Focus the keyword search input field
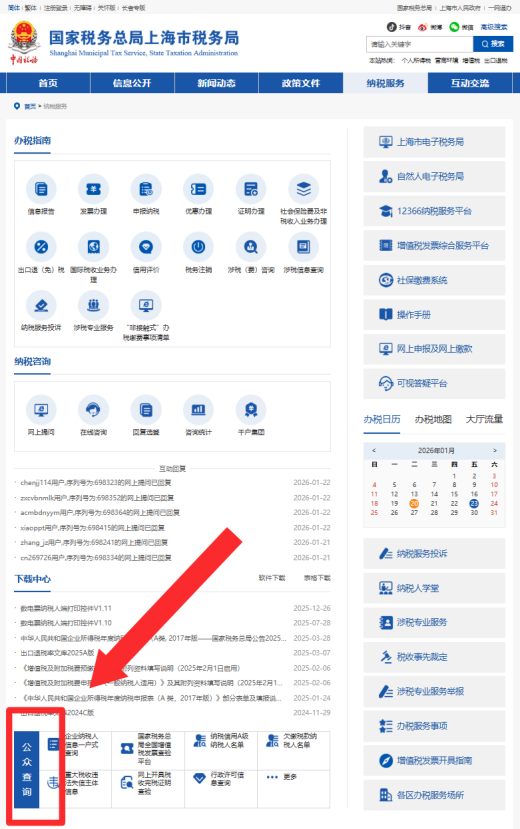Viewport: 520px width, 829px height. [420, 44]
